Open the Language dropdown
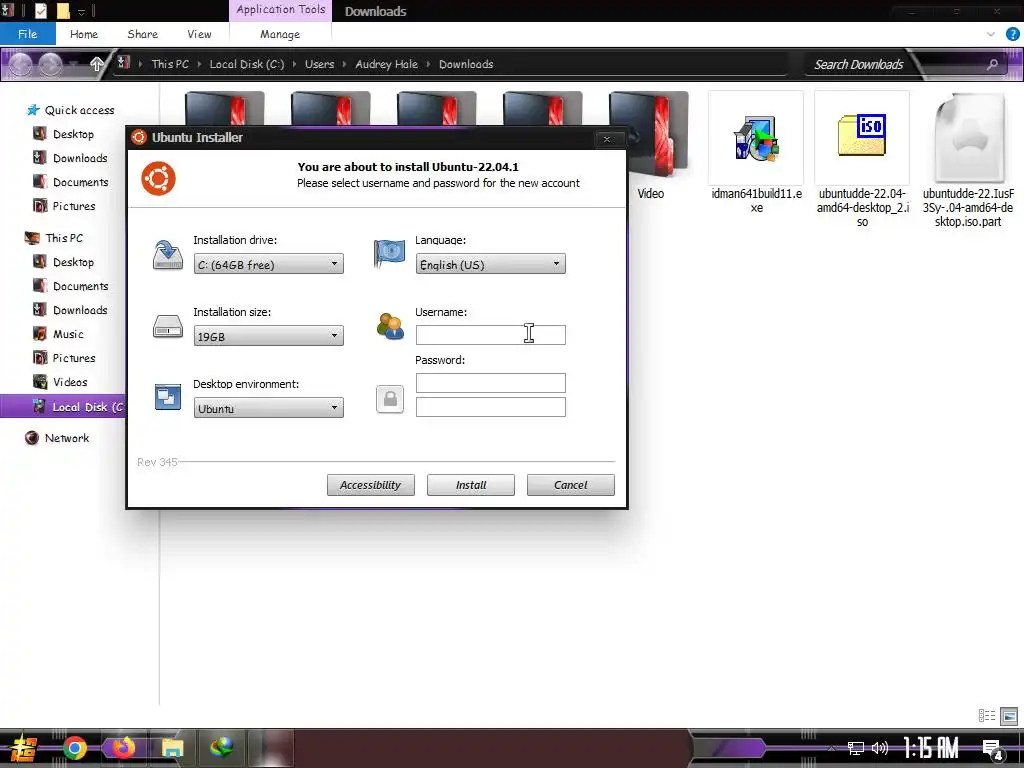The image size is (1024, 768). coord(490,264)
